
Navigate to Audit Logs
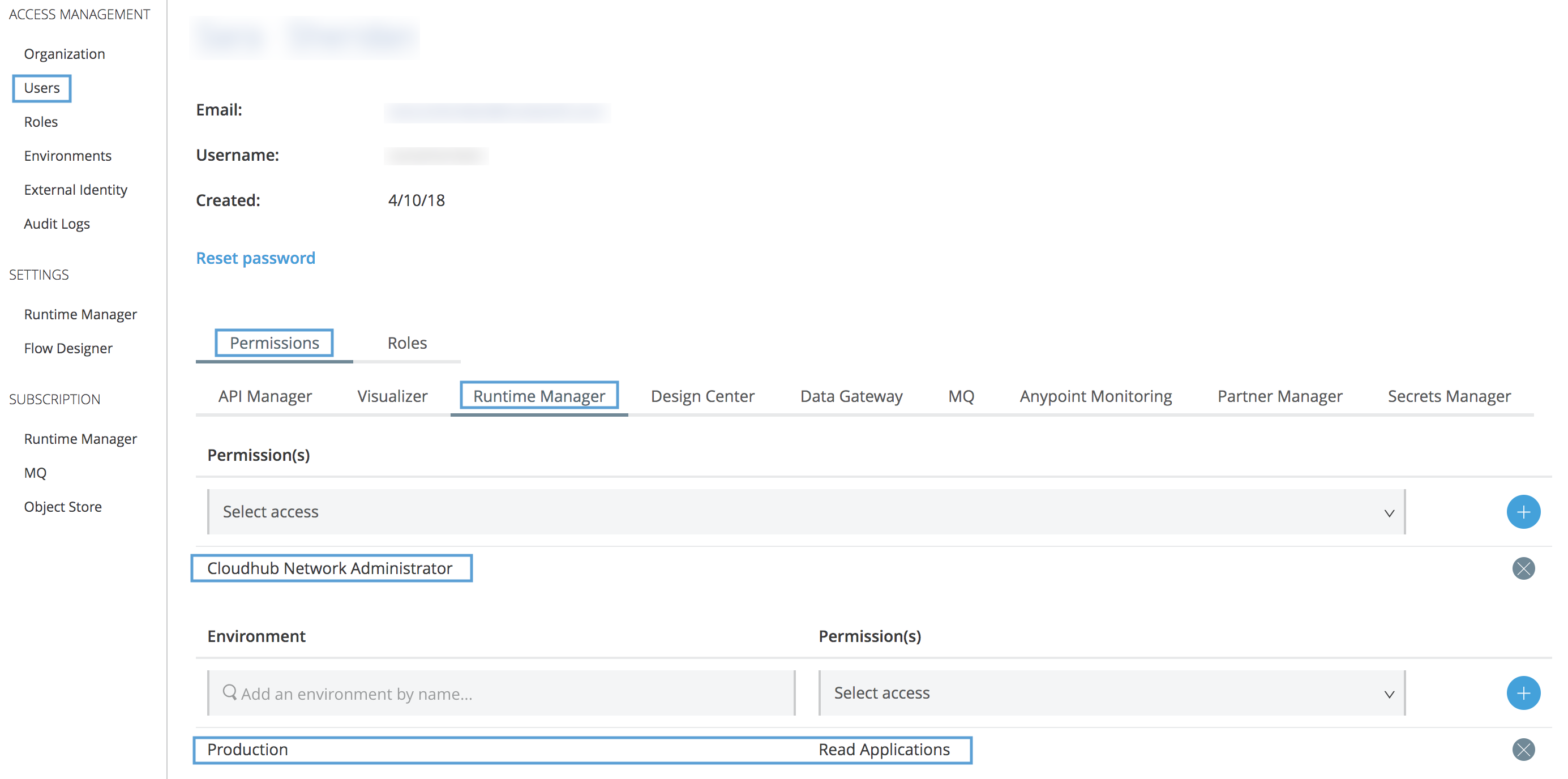57,224
